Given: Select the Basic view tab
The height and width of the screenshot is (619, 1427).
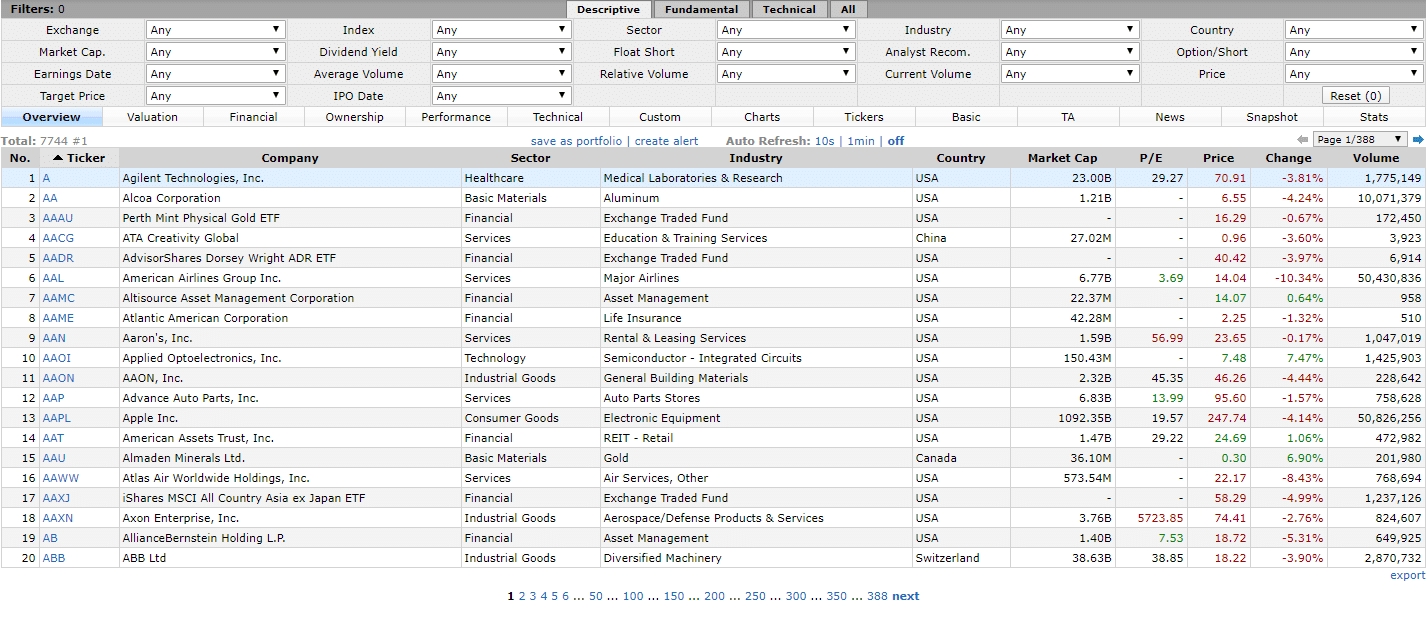Looking at the screenshot, I should [966, 117].
